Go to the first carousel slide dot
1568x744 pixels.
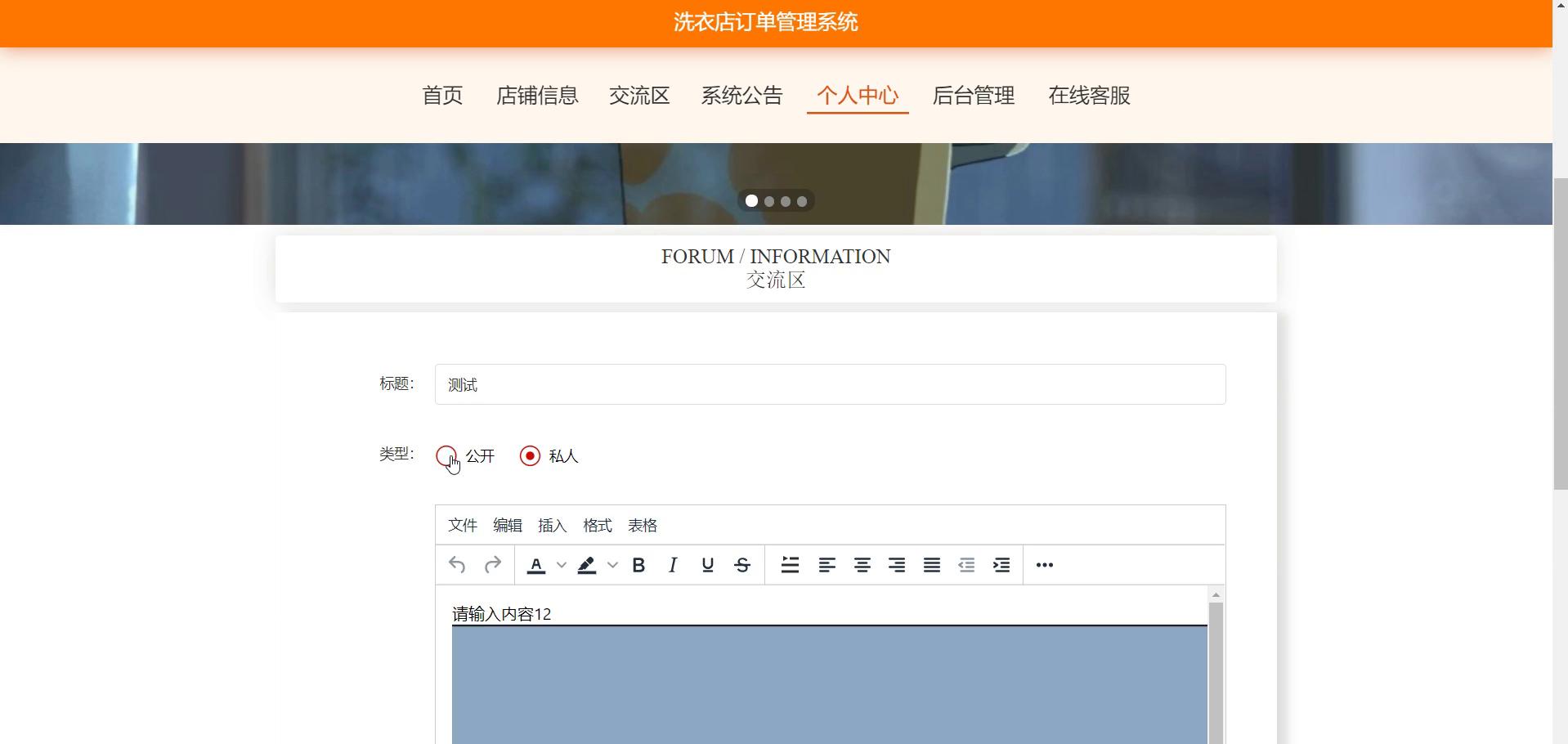point(751,201)
